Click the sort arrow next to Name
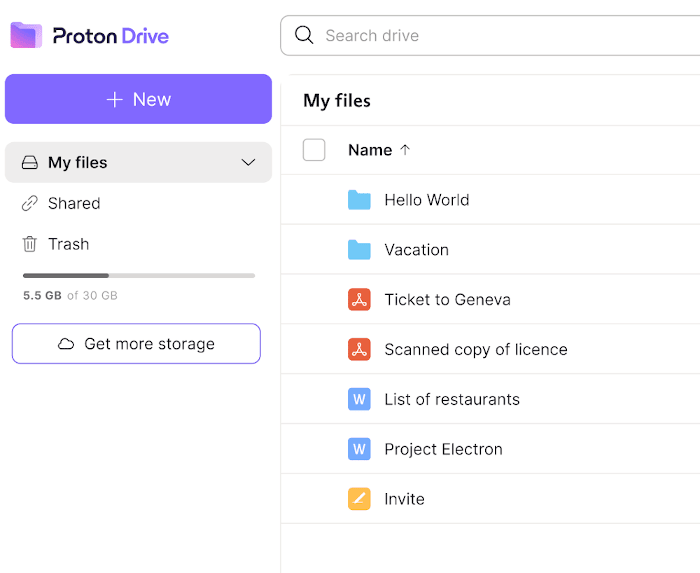The height and width of the screenshot is (573, 700). [405, 150]
